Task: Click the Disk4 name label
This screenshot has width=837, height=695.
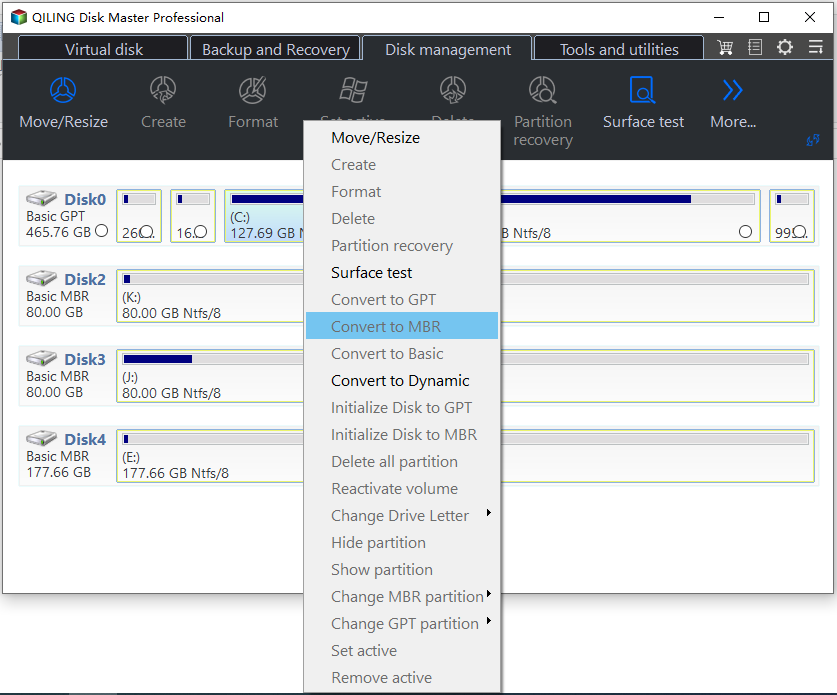Action: (x=85, y=439)
